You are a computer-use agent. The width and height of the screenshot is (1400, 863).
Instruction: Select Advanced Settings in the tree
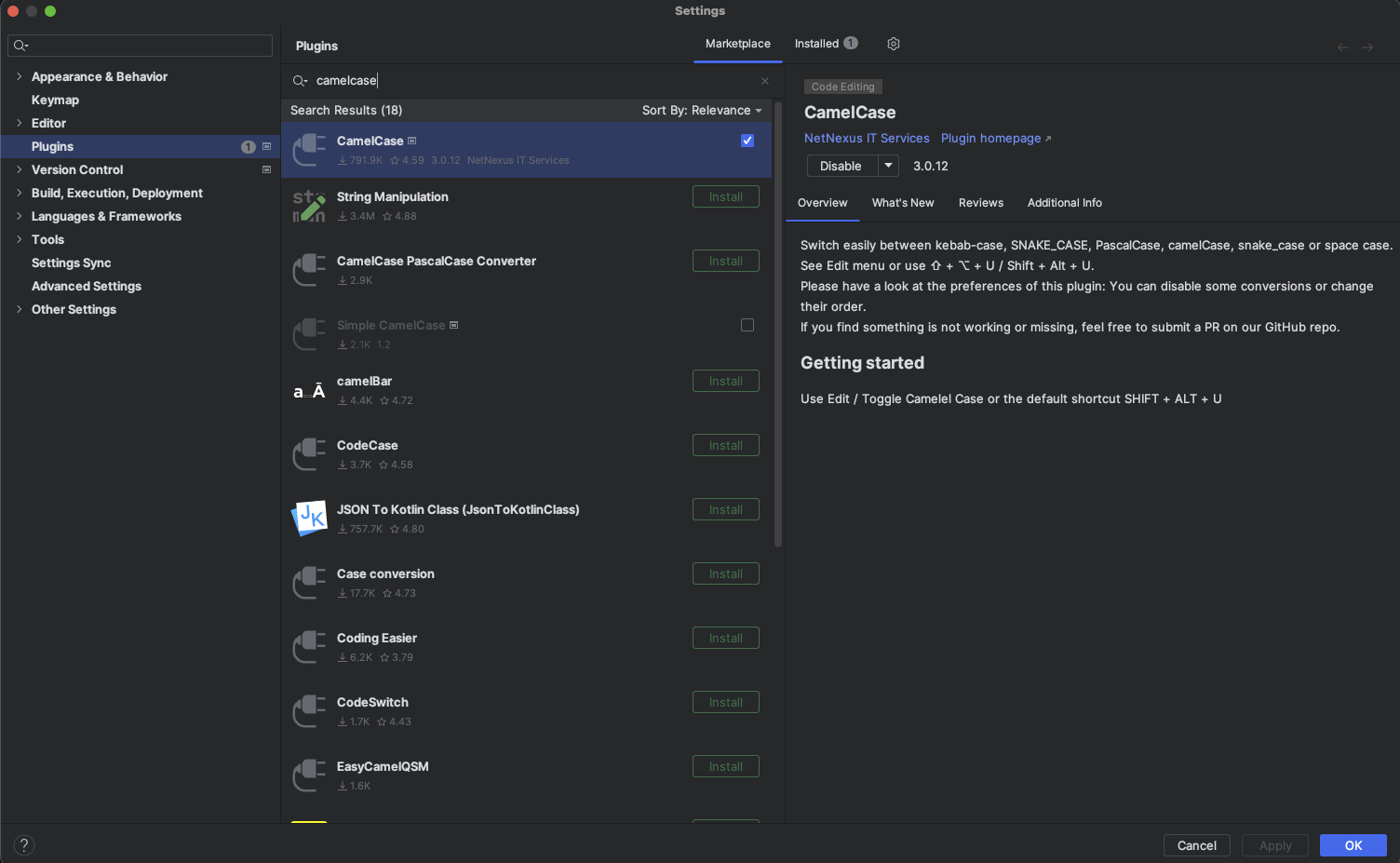pyautogui.click(x=87, y=286)
